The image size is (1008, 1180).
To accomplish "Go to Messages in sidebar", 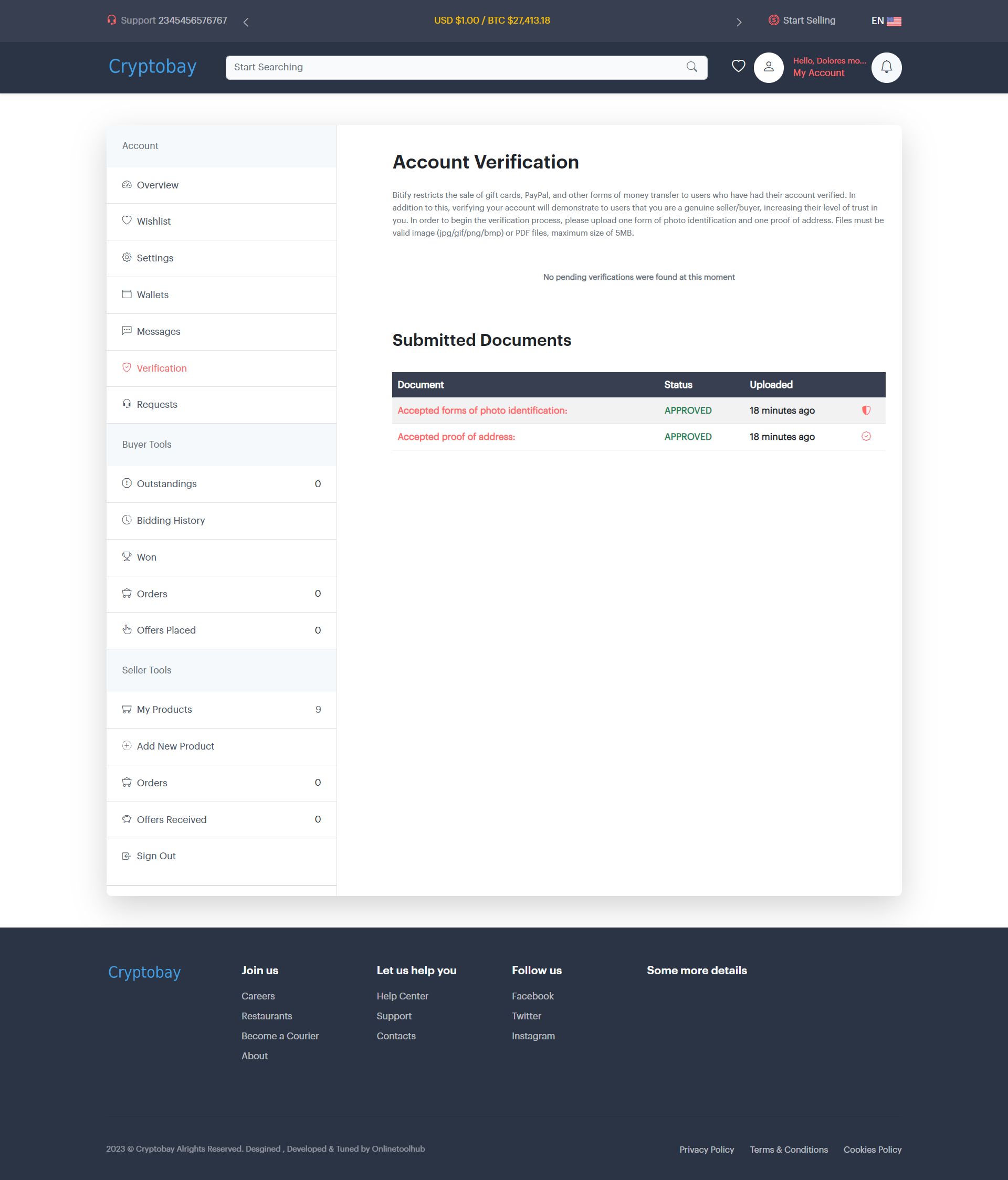I will click(x=159, y=331).
